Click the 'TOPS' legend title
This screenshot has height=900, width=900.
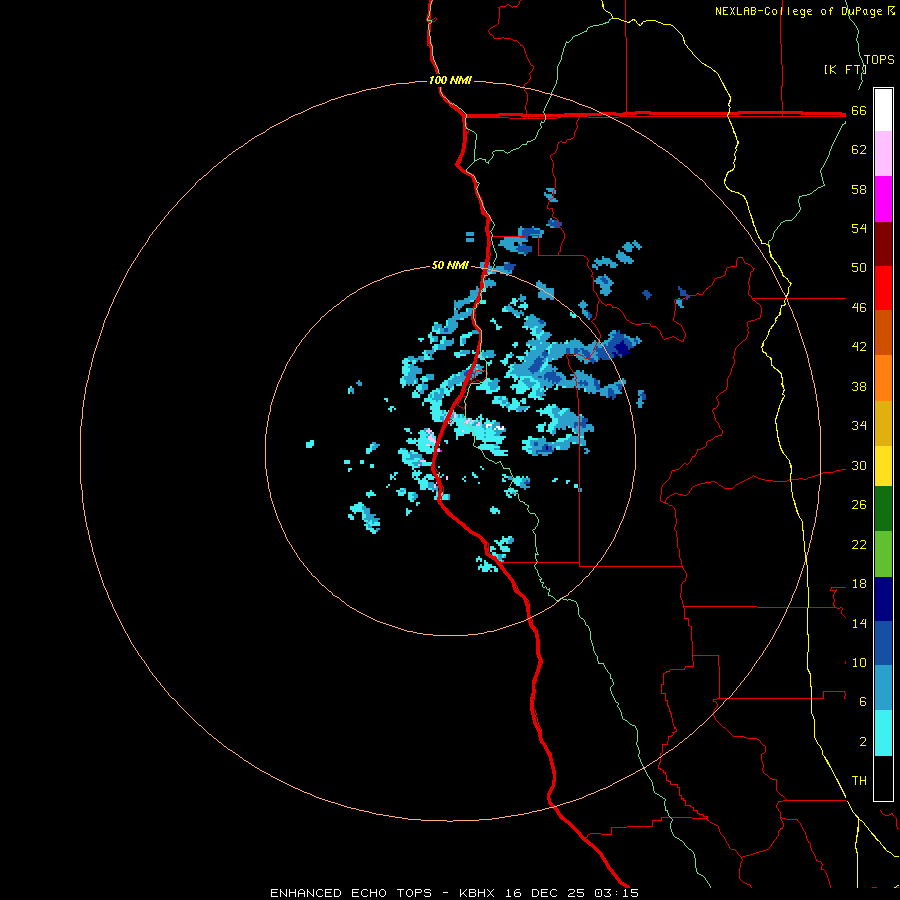879,60
